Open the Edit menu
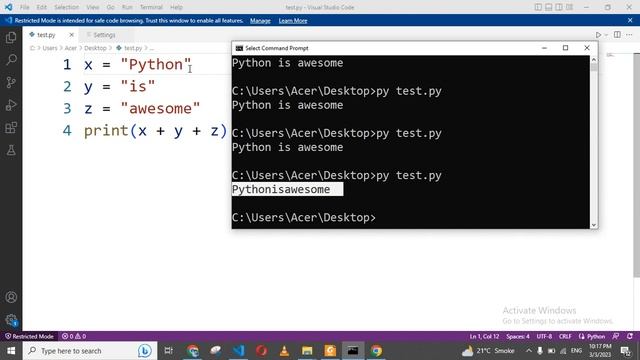 coord(41,7)
